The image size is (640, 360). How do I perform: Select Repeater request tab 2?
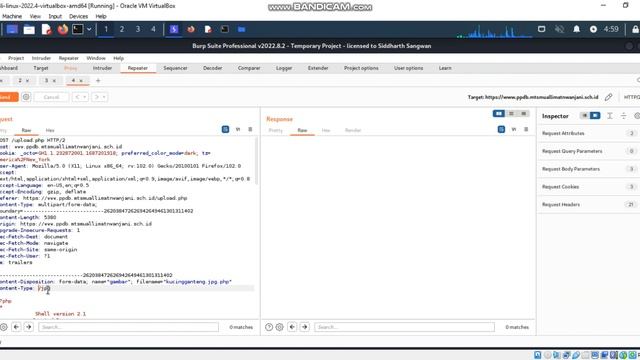tap(20, 81)
